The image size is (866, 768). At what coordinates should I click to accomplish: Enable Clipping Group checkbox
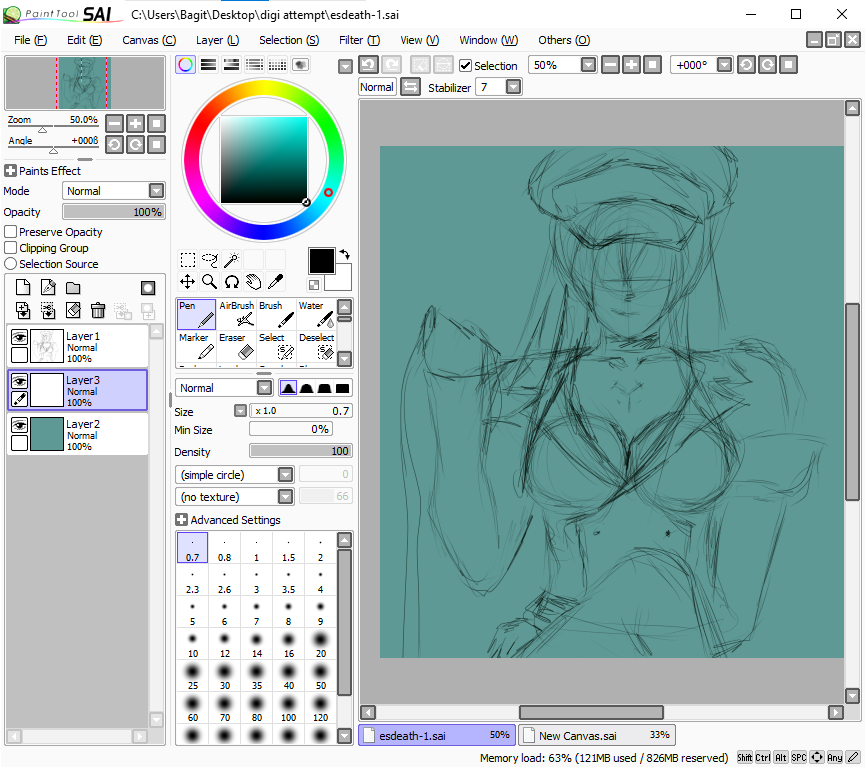(x=10, y=248)
